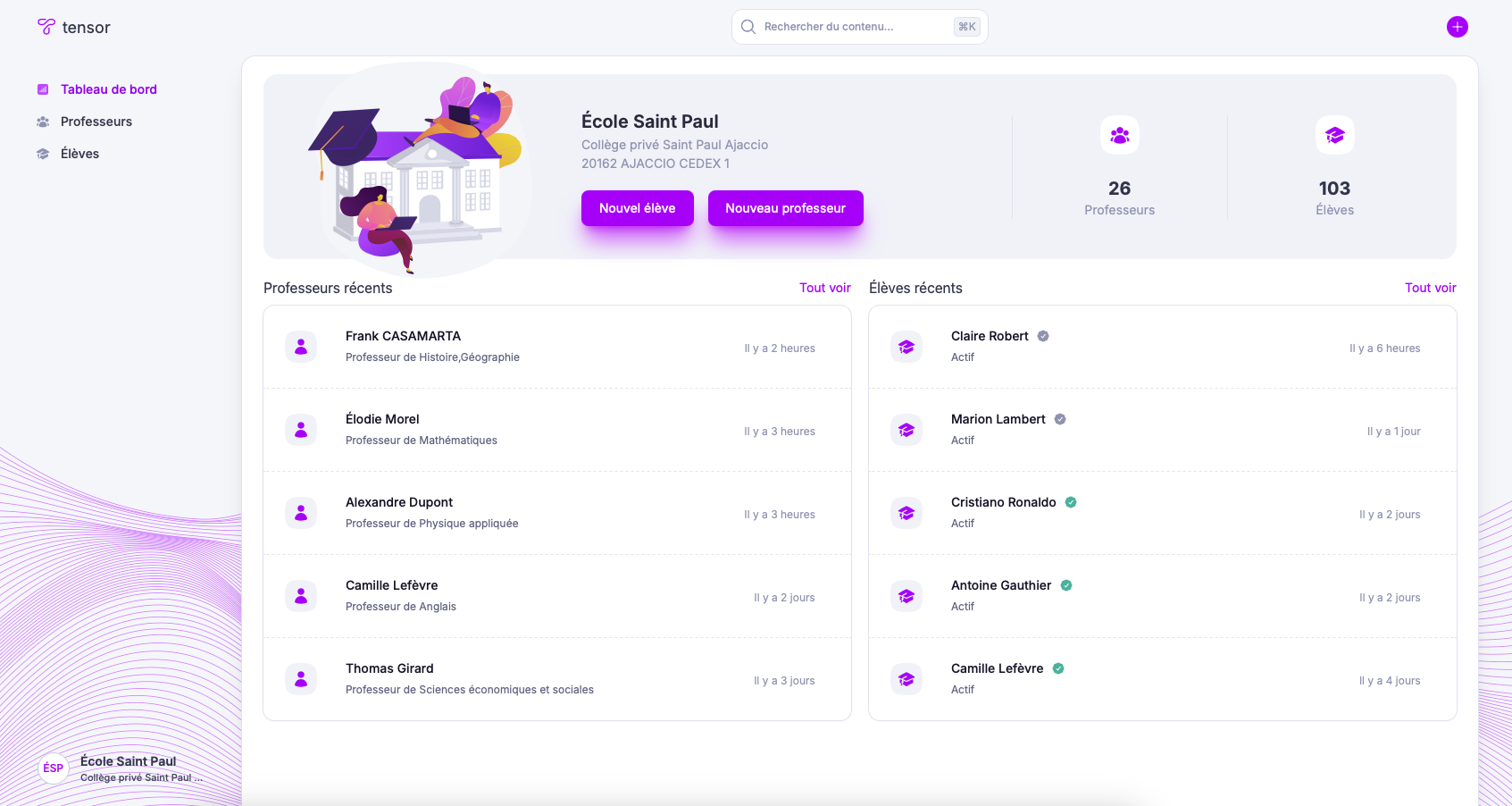Click the ÉSP school avatar in sidebar
1512x806 pixels.
(x=54, y=768)
